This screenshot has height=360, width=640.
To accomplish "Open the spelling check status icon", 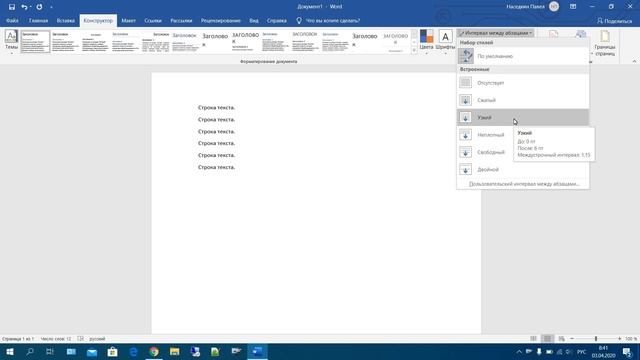I will [x=80, y=339].
